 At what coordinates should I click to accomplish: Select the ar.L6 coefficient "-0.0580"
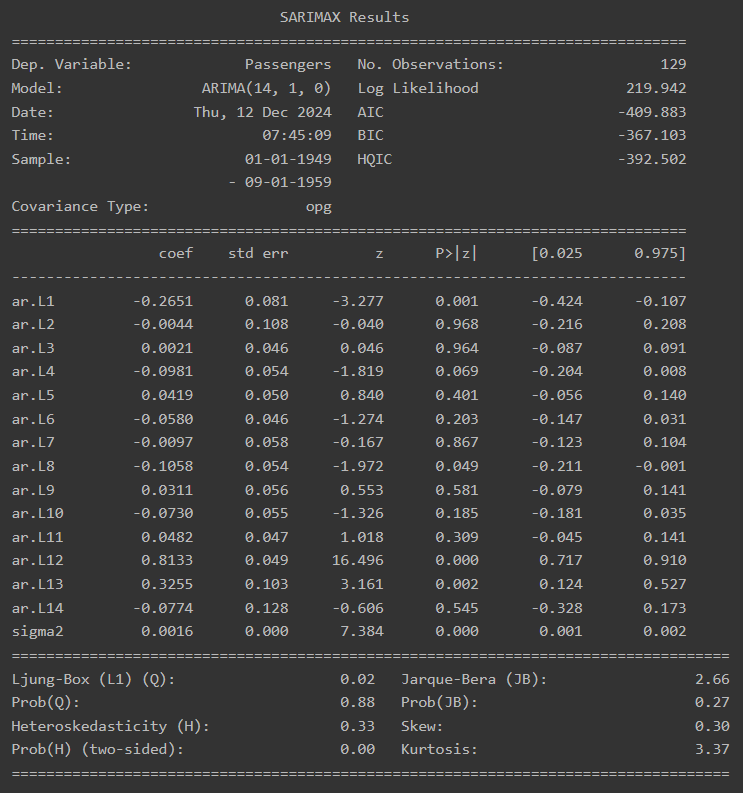click(x=163, y=419)
